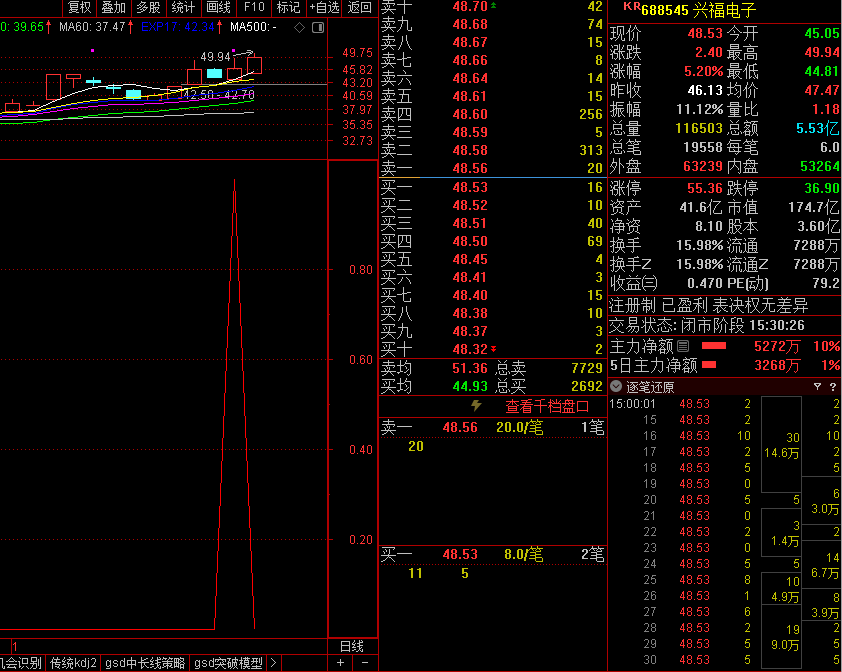842x672 pixels.
Task: Collapse the 逐笔还原 panel chevron
Action: tap(617, 387)
